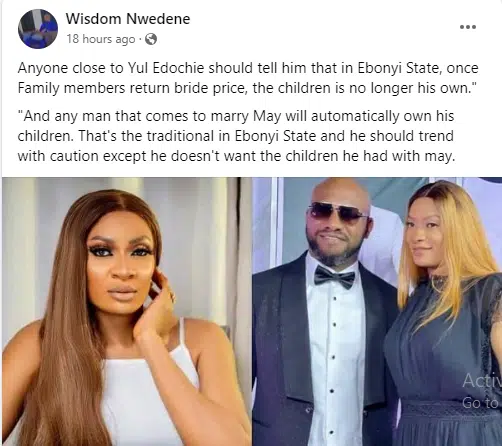The width and height of the screenshot is (502, 446).
Task: Open the "18 hours ago" timestamp link
Action: tap(101, 39)
